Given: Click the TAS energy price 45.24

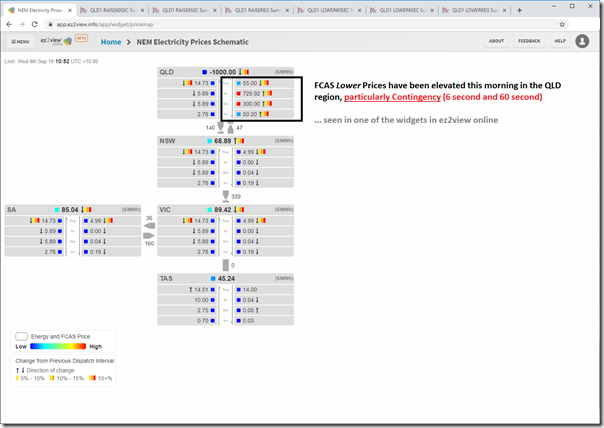Looking at the screenshot, I should click(226, 279).
